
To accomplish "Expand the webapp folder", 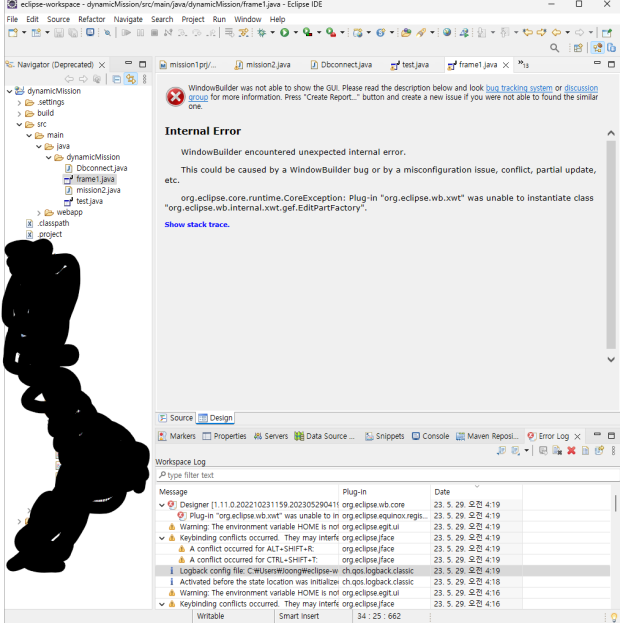I will (x=39, y=213).
